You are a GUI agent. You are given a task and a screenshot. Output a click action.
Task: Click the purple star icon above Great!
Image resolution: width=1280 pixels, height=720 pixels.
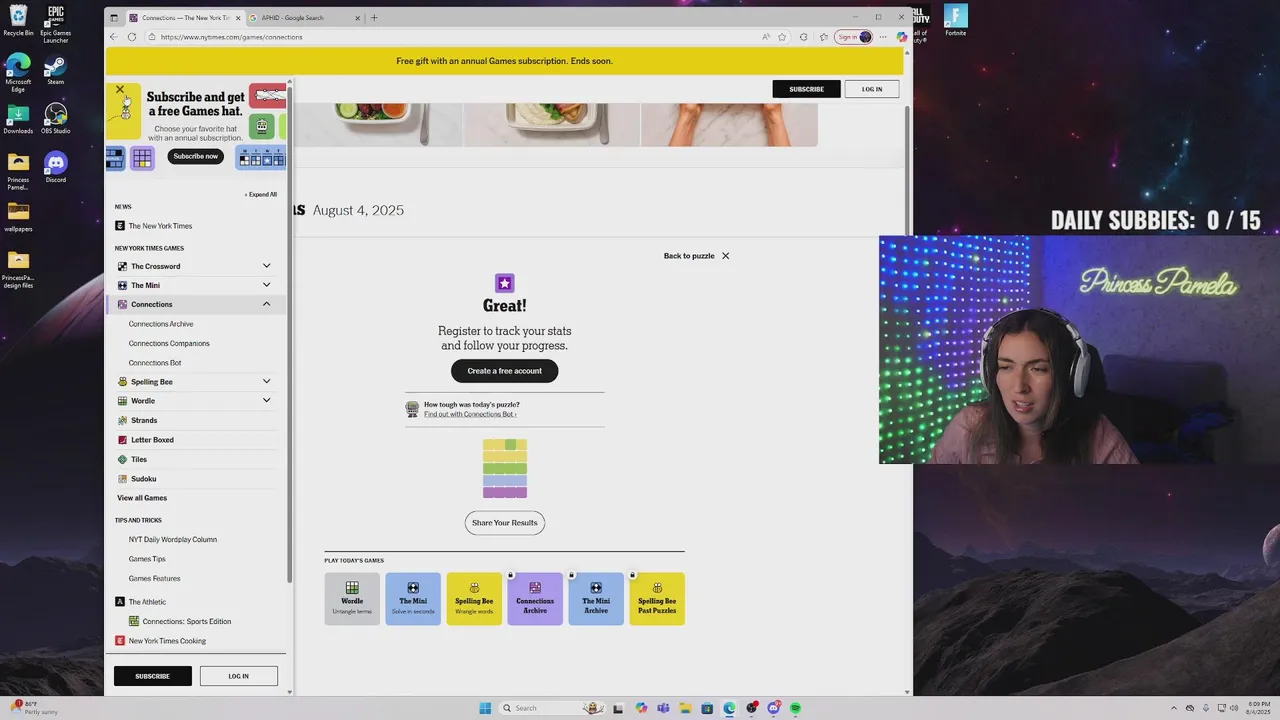pos(505,283)
